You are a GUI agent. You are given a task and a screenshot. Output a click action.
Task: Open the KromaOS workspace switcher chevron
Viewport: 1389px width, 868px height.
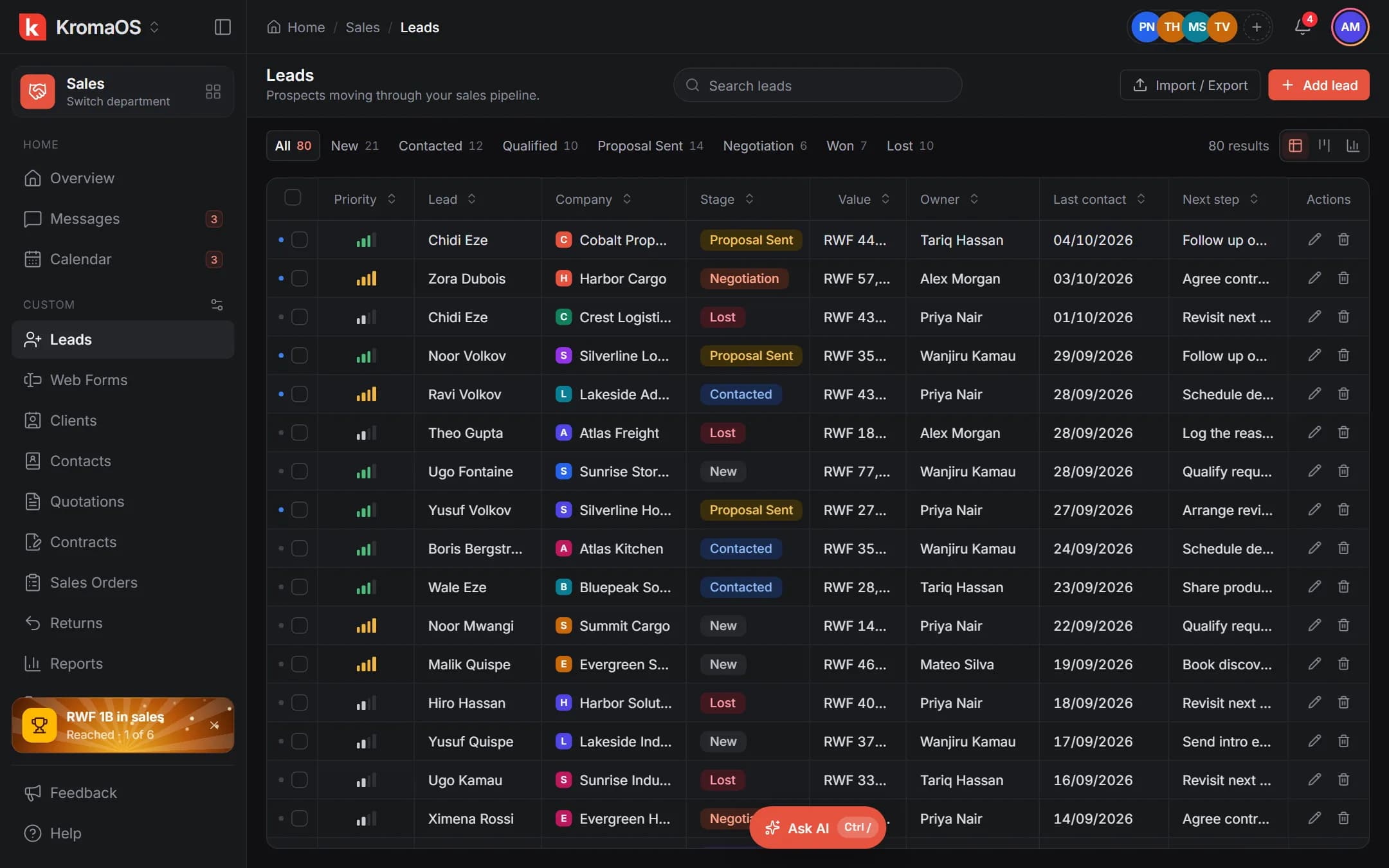(x=154, y=27)
